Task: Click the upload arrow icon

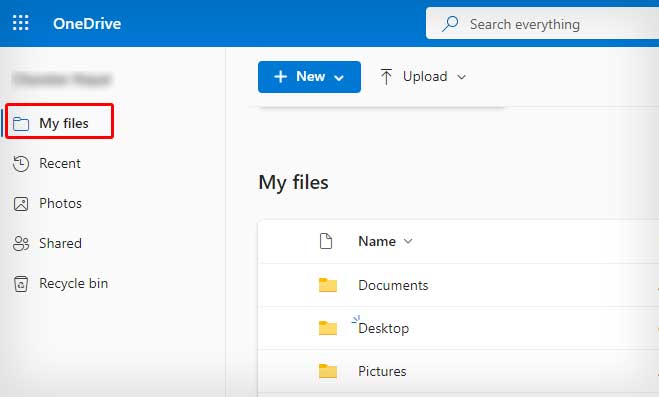Action: tap(386, 77)
